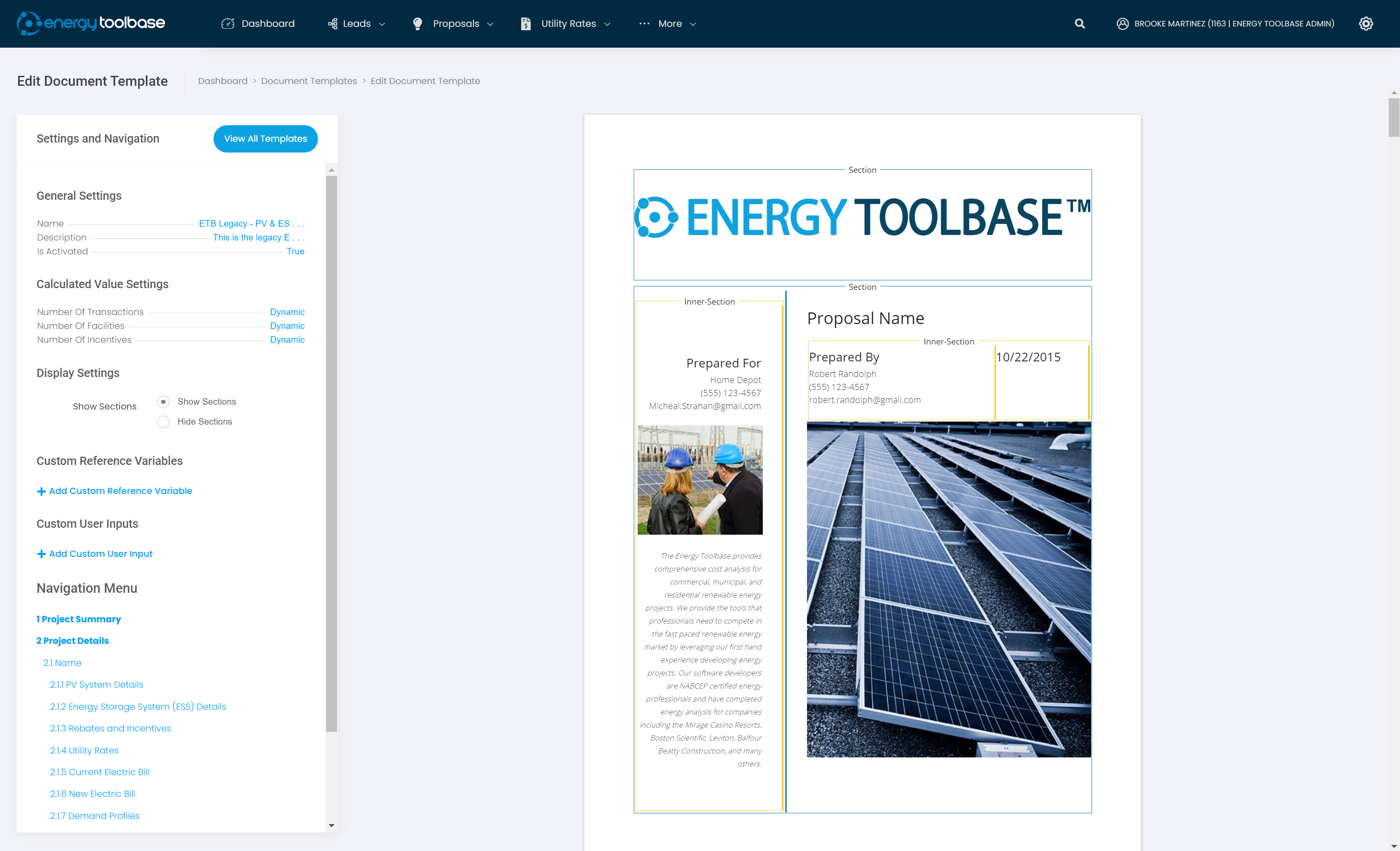
Task: Navigate to 2.1.4 Utility Rates
Action: 84,751
